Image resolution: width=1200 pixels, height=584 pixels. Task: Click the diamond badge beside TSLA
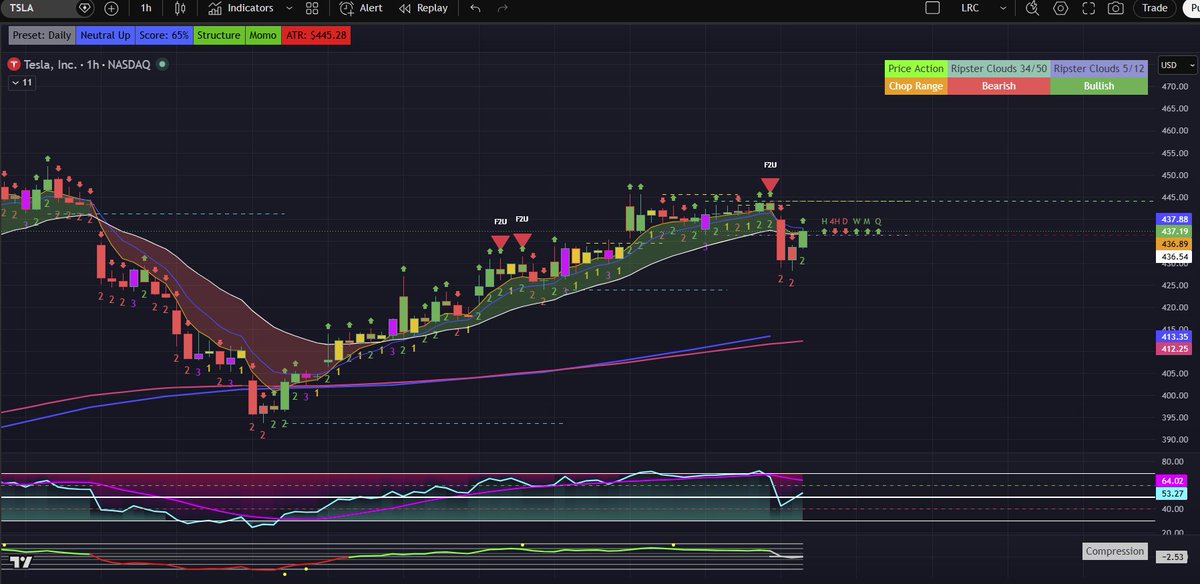85,8
